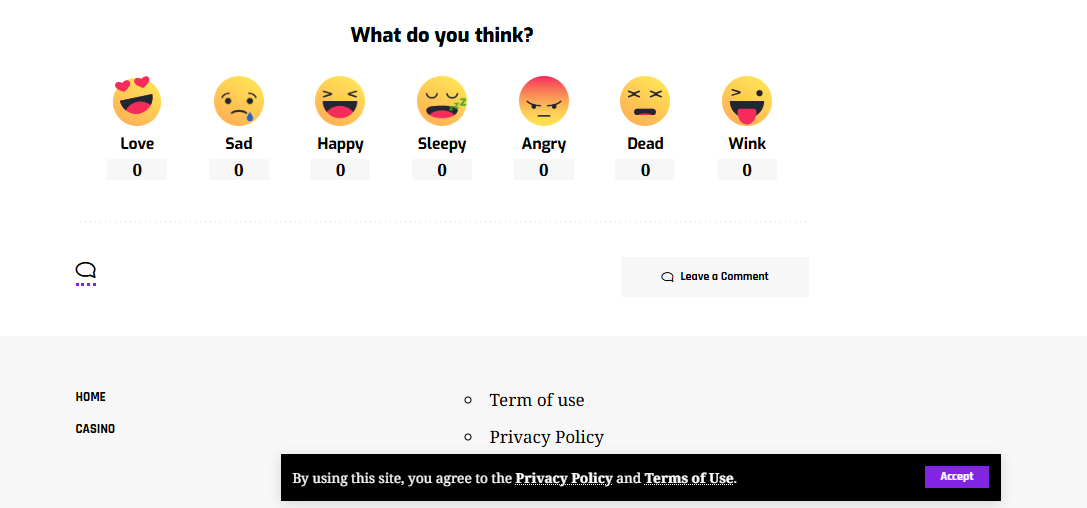Image resolution: width=1087 pixels, height=508 pixels.
Task: Pick the Angry red emoji
Action: (544, 101)
